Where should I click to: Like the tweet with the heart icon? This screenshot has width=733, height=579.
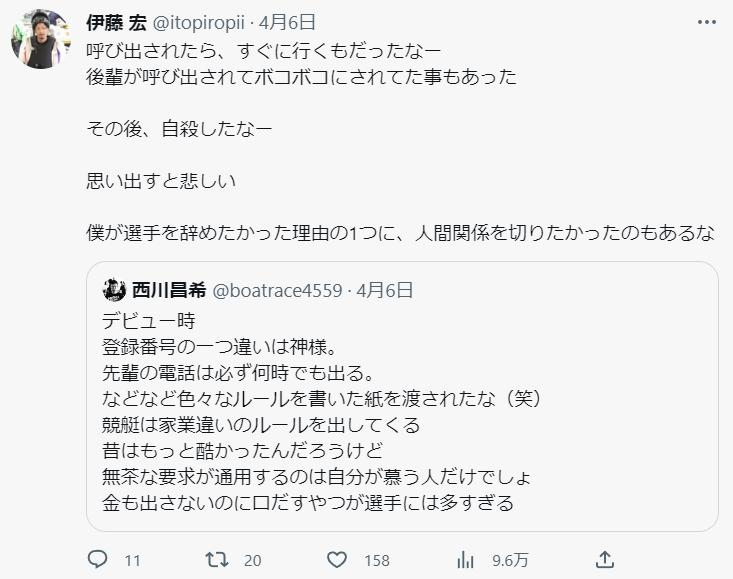click(x=337, y=559)
